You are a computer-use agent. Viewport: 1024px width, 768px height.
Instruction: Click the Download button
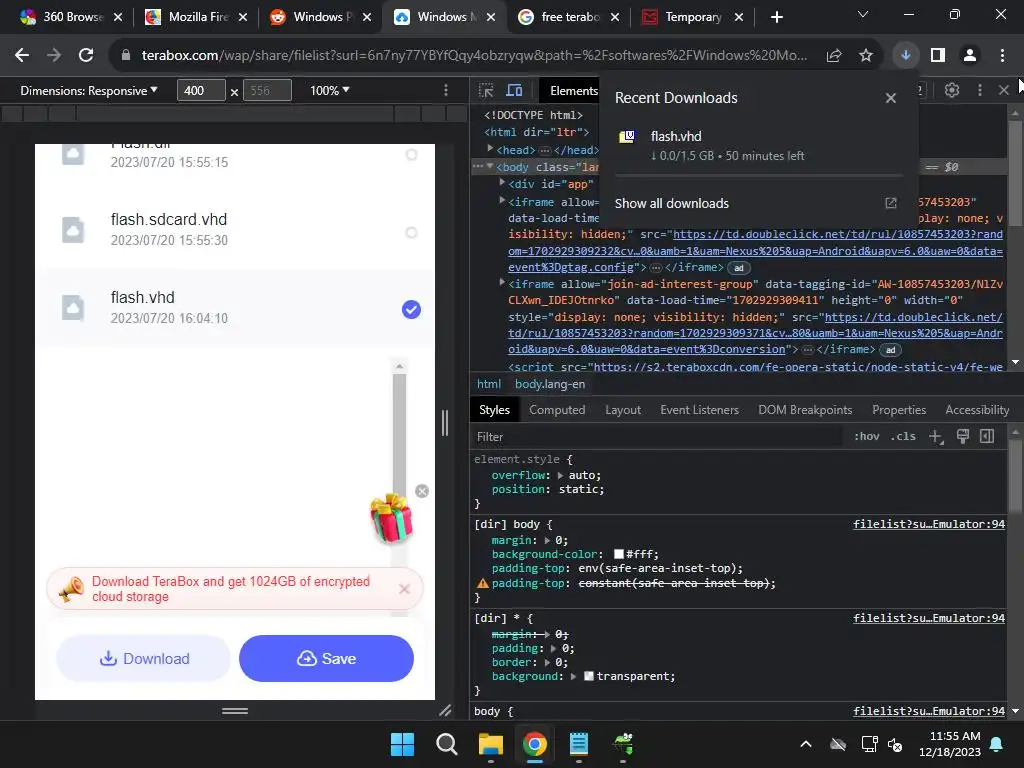click(144, 658)
